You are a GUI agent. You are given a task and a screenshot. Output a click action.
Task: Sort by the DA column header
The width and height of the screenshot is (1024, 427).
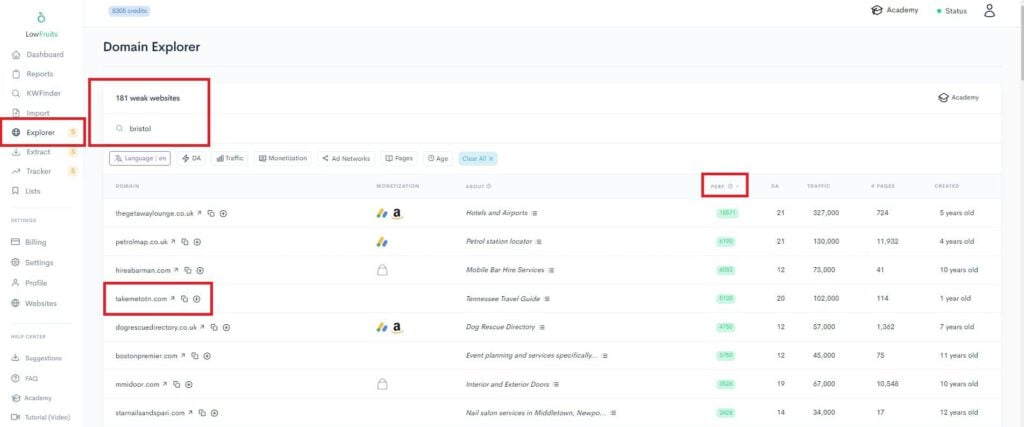(775, 186)
